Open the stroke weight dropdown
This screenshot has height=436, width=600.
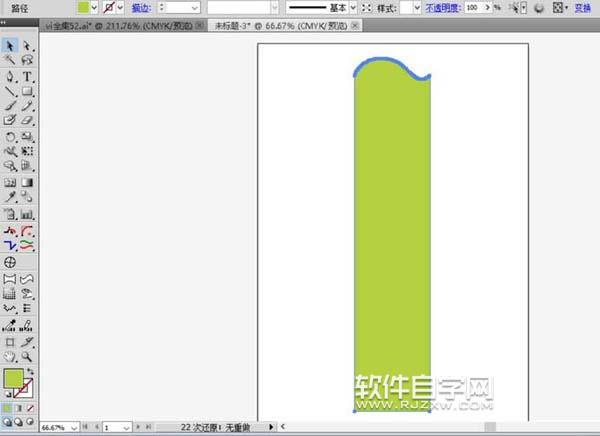click(x=195, y=8)
